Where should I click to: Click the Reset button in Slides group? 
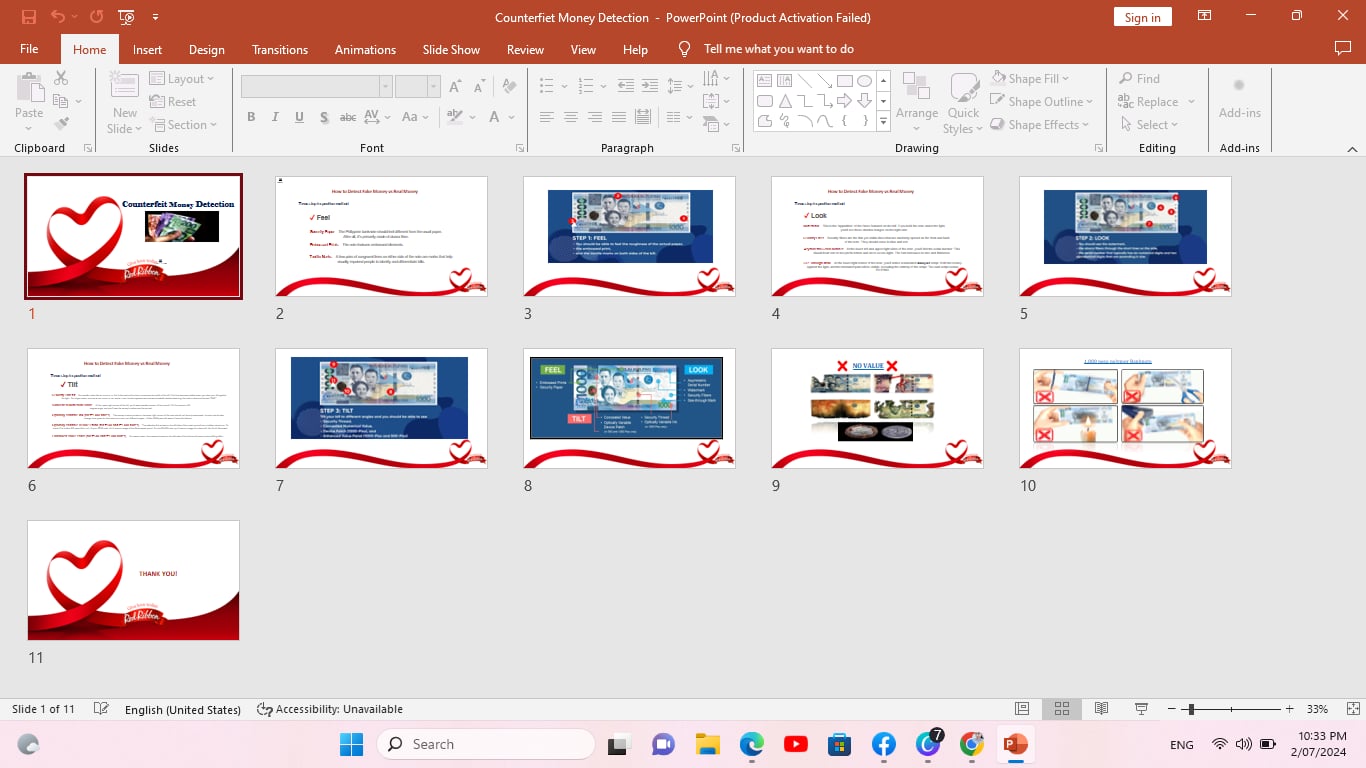coord(173,102)
